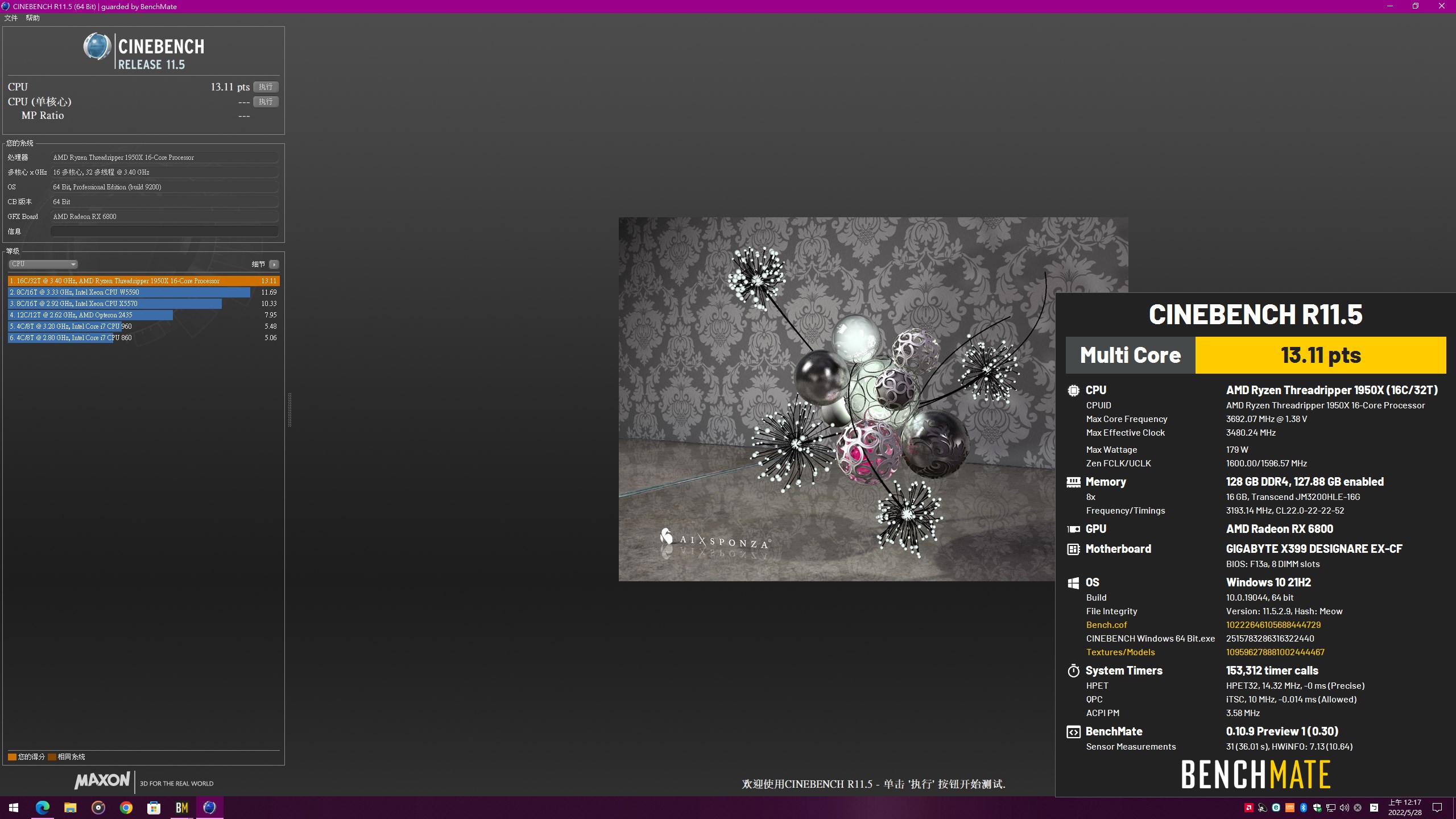Open the disc media app on taskbar
The width and height of the screenshot is (1456, 819).
(x=98, y=808)
